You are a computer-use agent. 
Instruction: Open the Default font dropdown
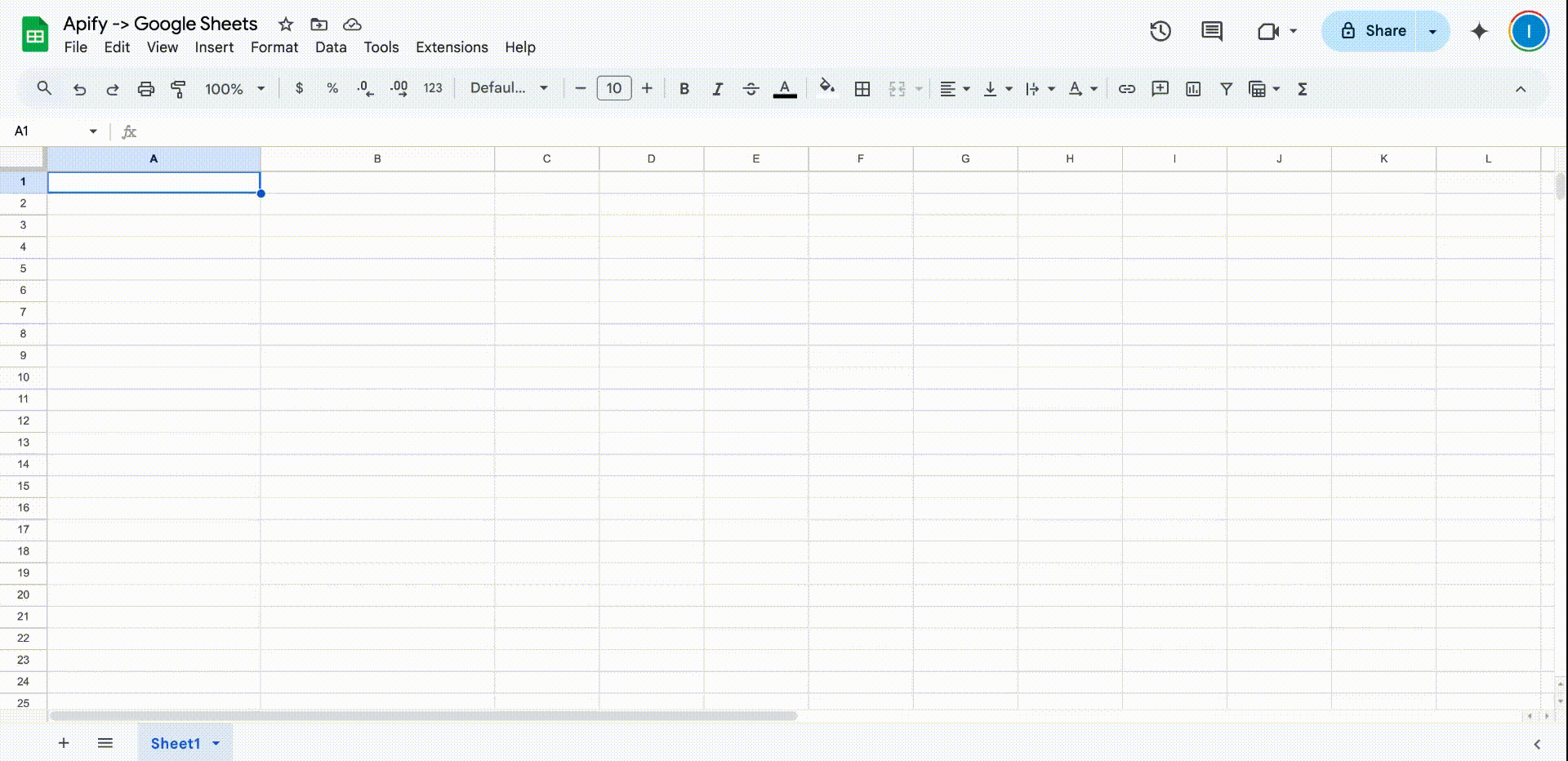click(509, 88)
